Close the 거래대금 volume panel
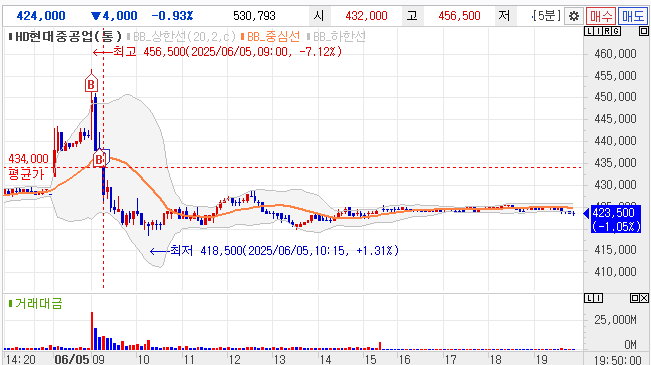This screenshot has width=651, height=365. coord(644,298)
